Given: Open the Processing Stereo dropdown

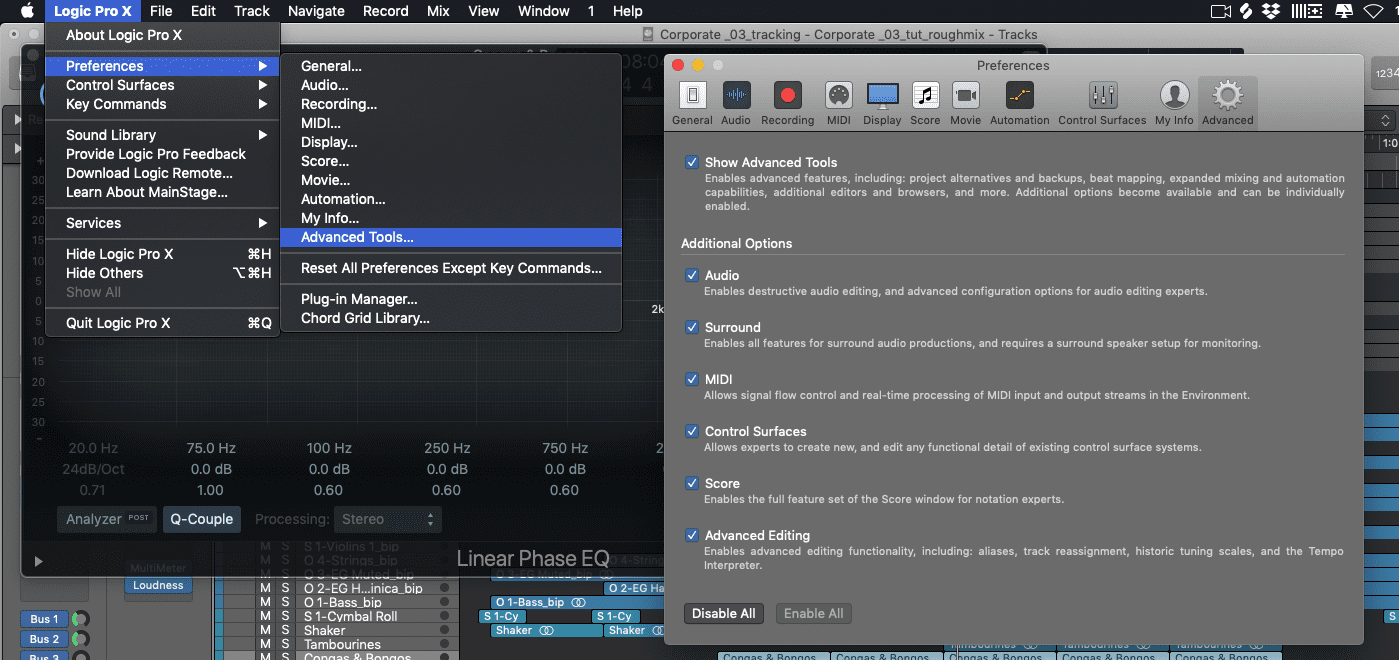Looking at the screenshot, I should coord(389,519).
